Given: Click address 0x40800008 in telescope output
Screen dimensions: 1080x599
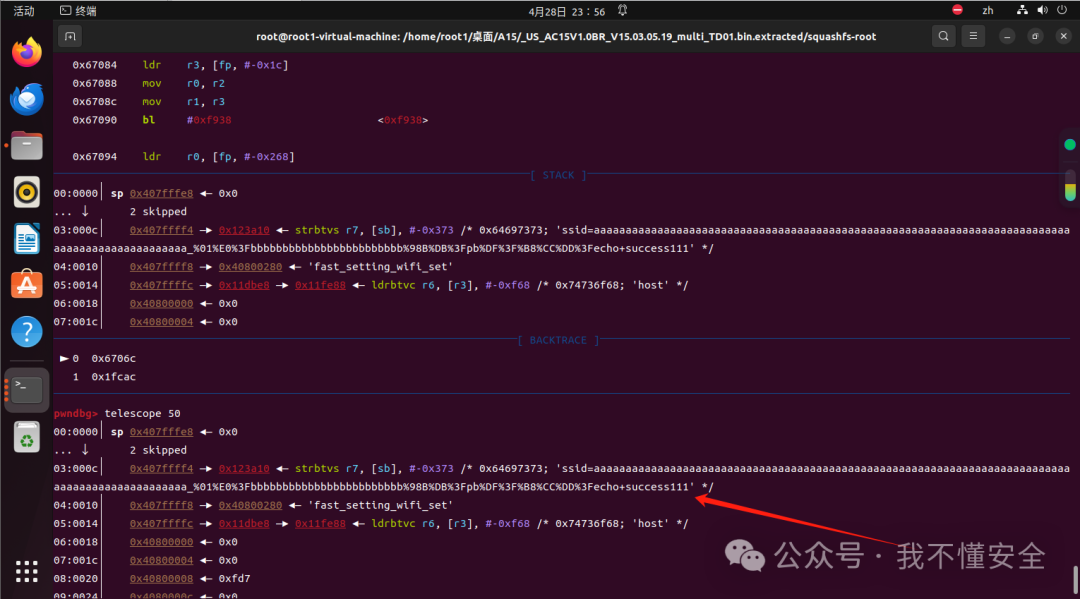Looking at the screenshot, I should 161,578.
